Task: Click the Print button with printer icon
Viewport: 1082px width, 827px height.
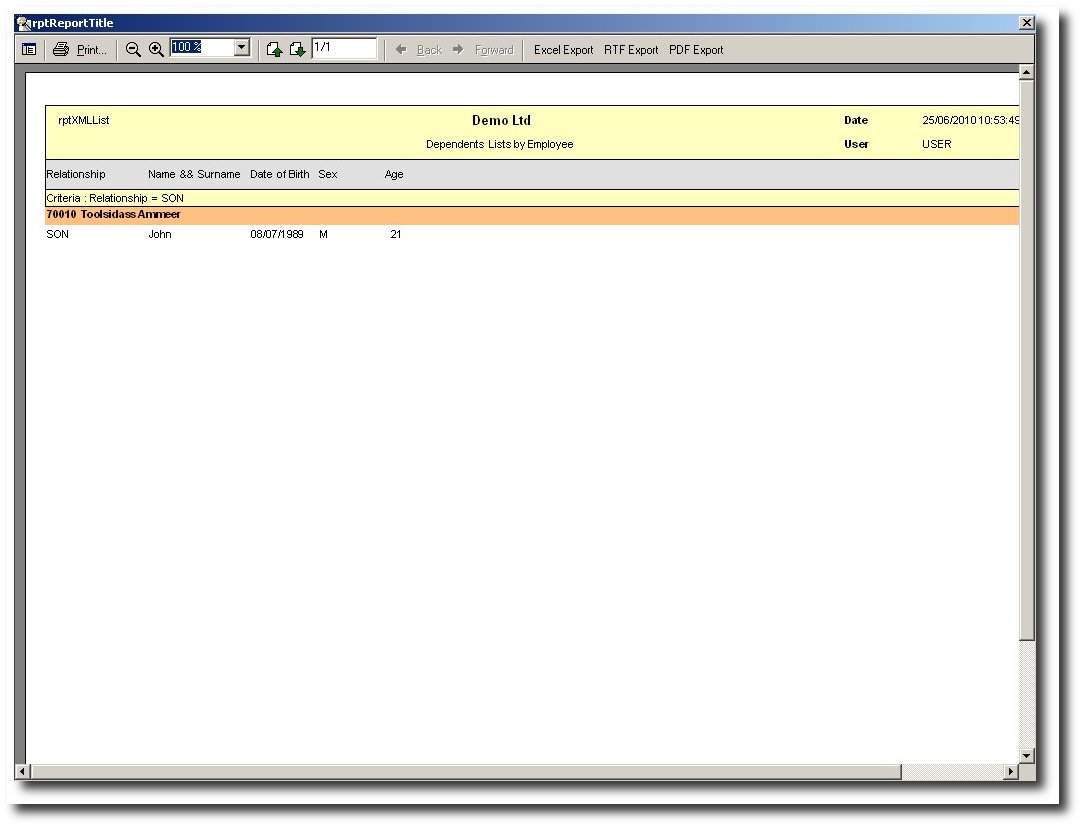Action: pos(79,49)
